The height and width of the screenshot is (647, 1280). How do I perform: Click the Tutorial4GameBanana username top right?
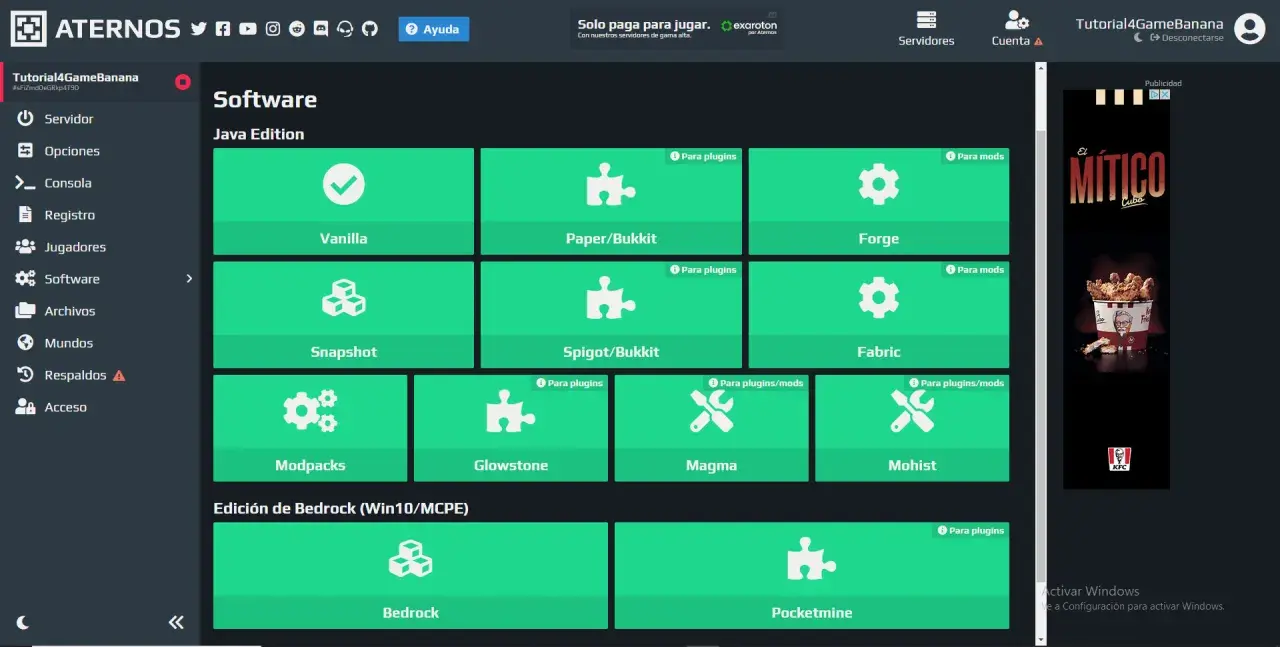pyautogui.click(x=1149, y=24)
